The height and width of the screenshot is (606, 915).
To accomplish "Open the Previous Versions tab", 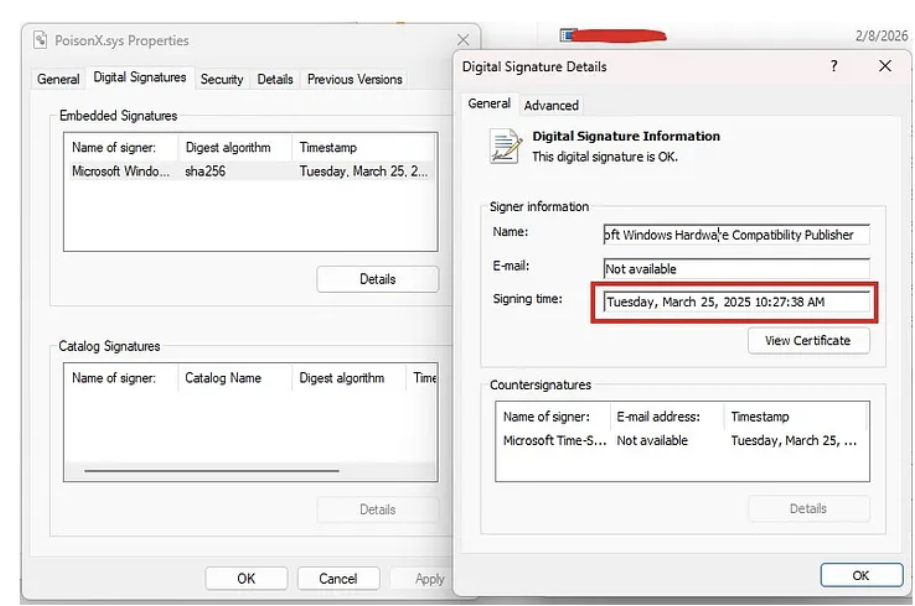I will point(354,79).
